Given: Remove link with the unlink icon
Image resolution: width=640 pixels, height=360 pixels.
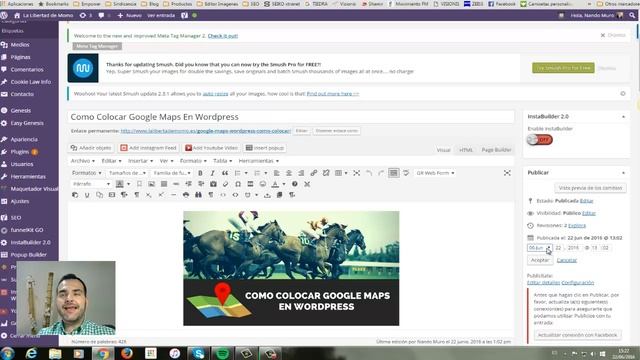Looking at the screenshot, I should pyautogui.click(x=326, y=173).
